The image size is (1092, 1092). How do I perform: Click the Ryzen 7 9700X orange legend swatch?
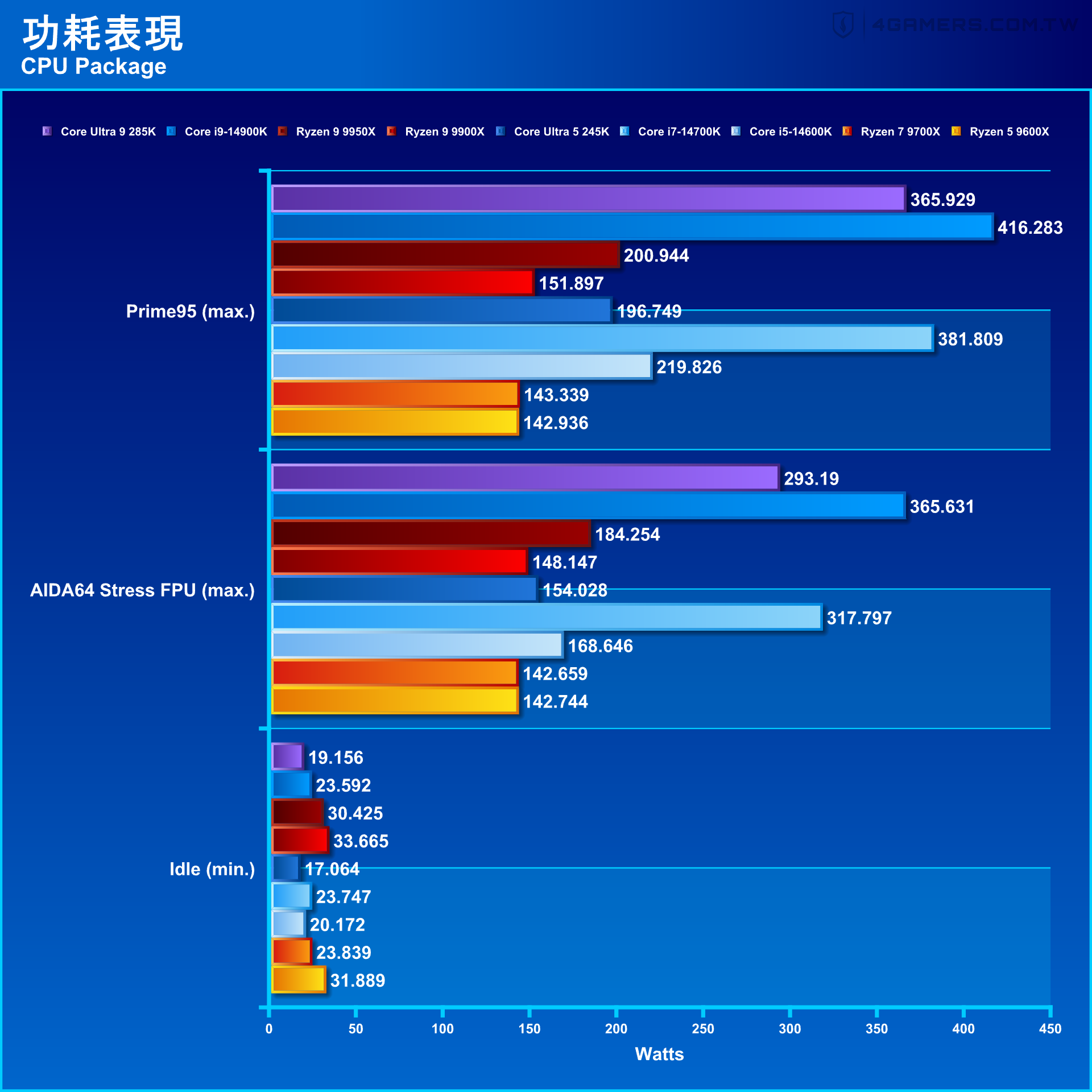[847, 131]
